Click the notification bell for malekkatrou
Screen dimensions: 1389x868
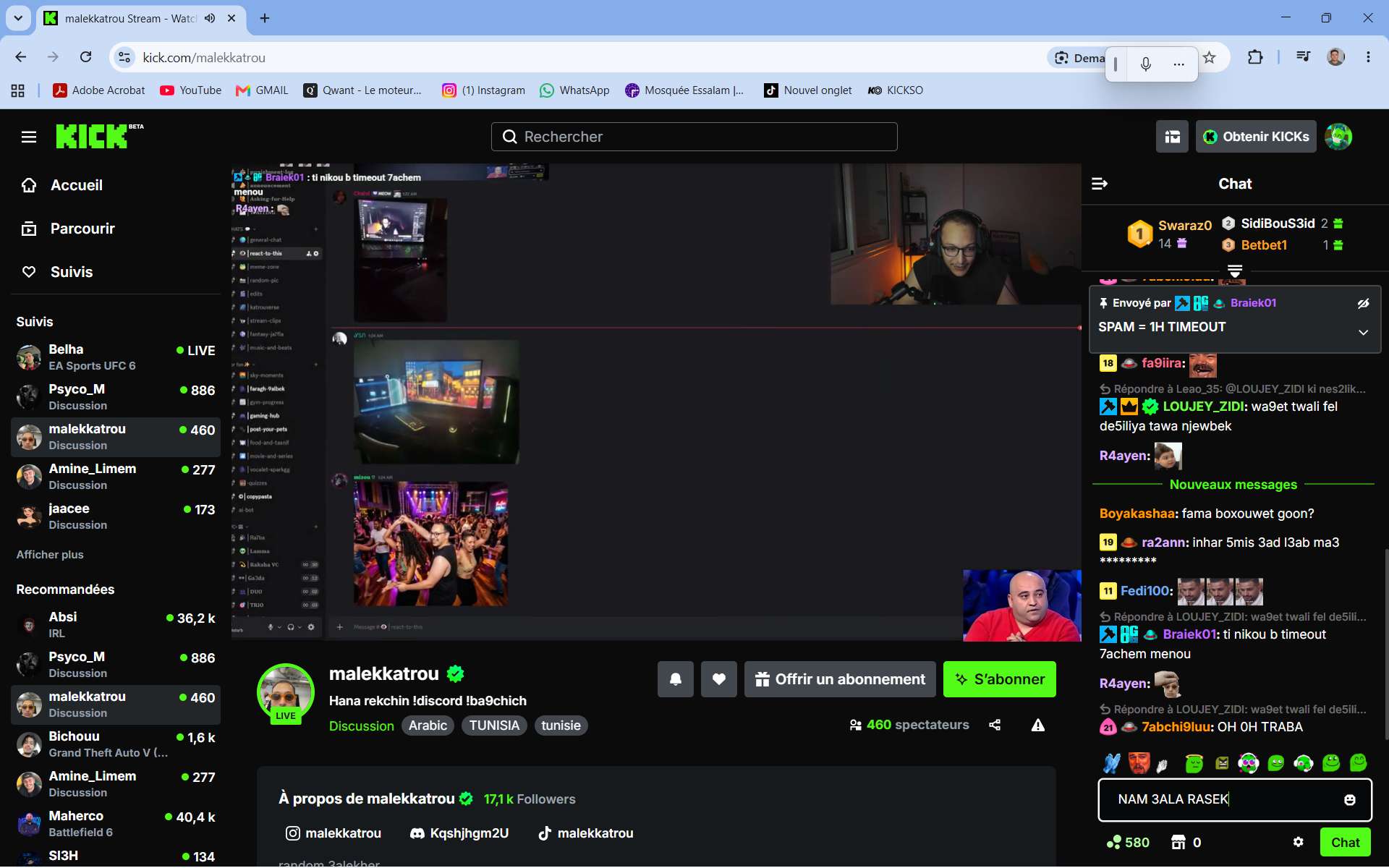click(x=676, y=679)
